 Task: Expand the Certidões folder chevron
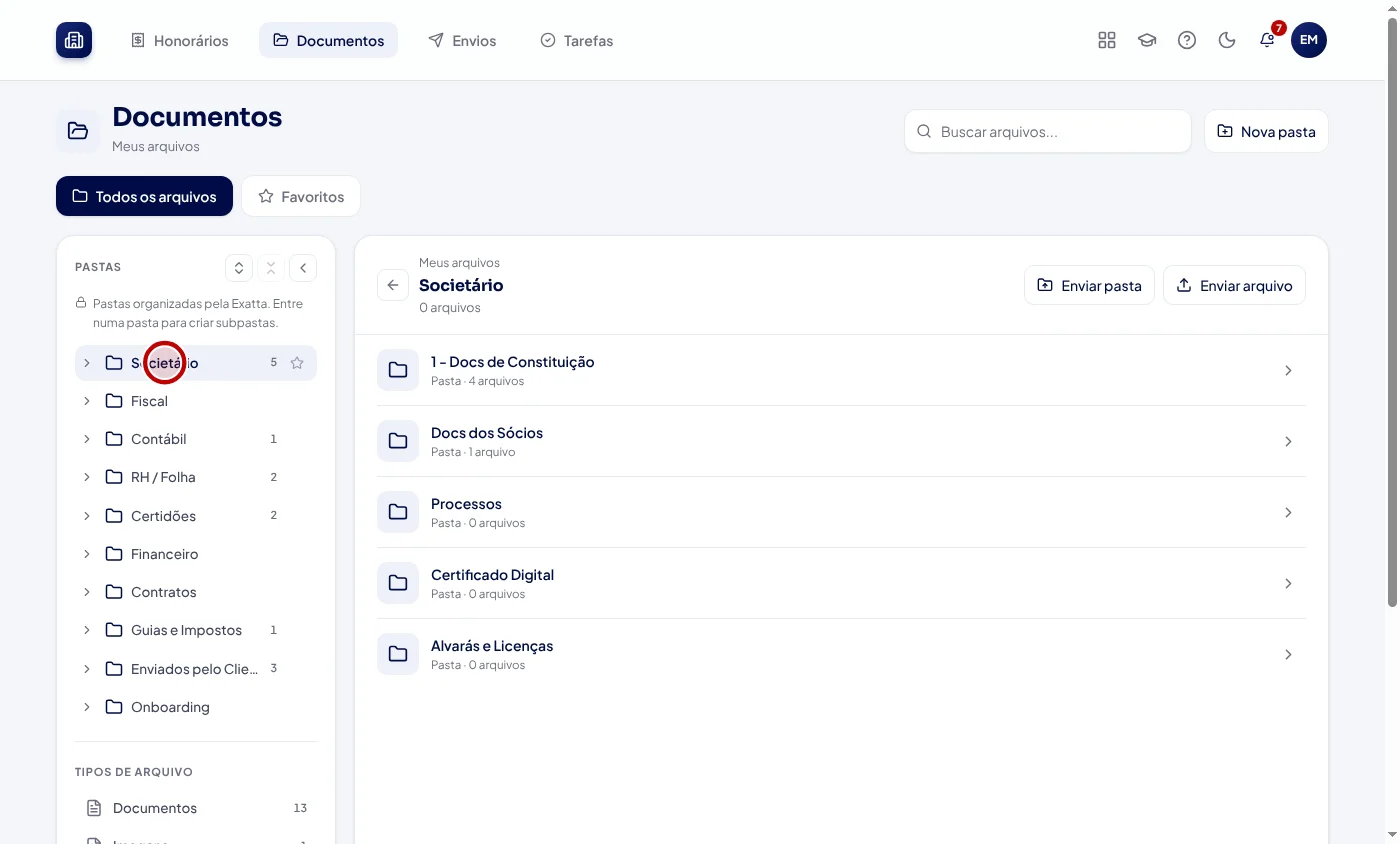pos(87,516)
